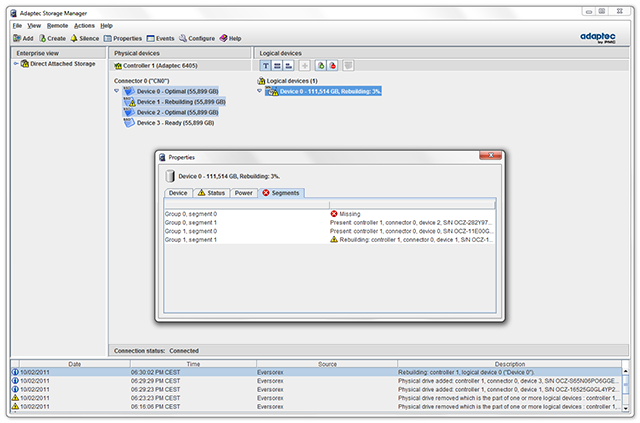Select the text description view icon (T)
Screen dimensions: 640x423
(265, 65)
